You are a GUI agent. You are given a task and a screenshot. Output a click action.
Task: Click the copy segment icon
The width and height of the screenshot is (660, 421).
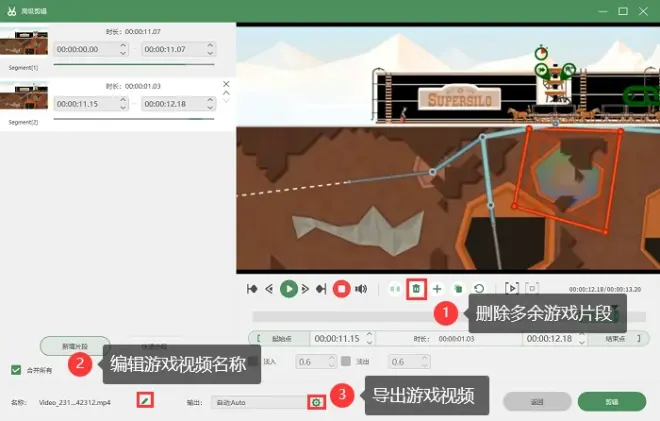[458, 289]
